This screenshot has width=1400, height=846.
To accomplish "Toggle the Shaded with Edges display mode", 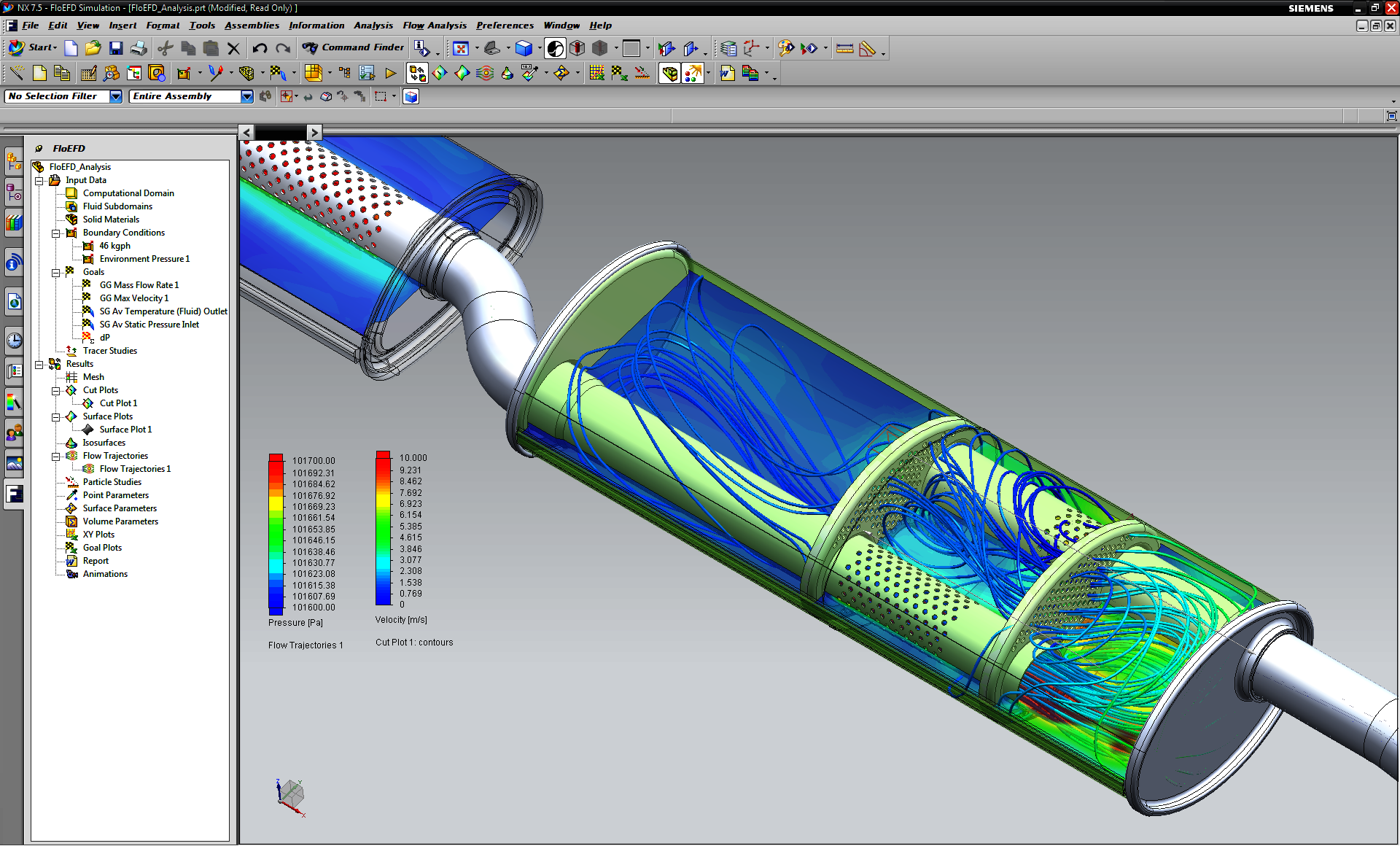I will 524,48.
